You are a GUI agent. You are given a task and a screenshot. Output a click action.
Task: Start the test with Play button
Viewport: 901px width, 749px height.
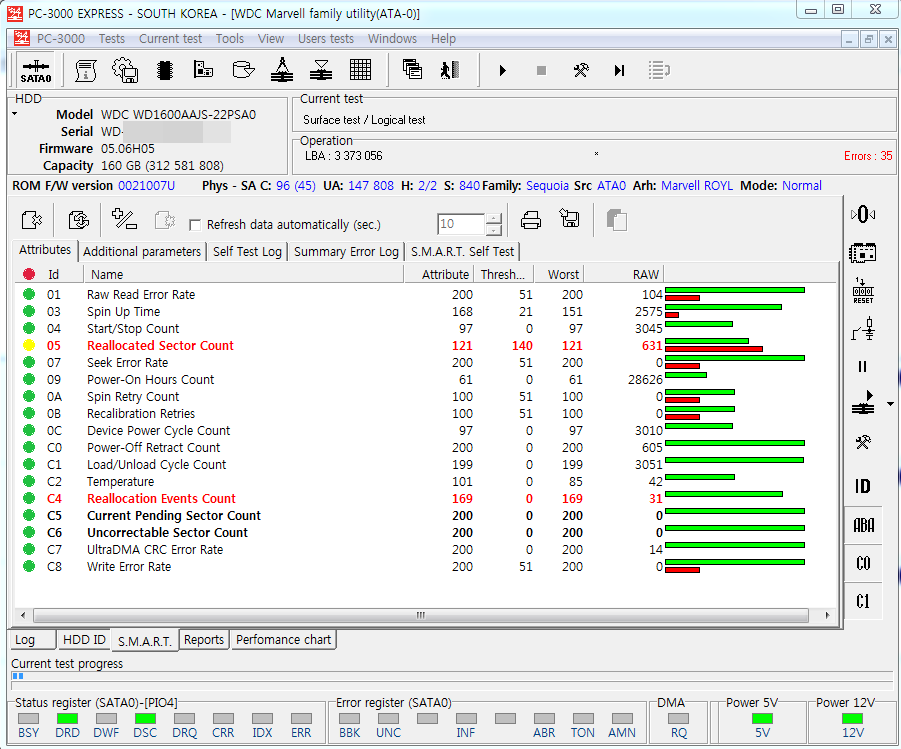(x=503, y=70)
